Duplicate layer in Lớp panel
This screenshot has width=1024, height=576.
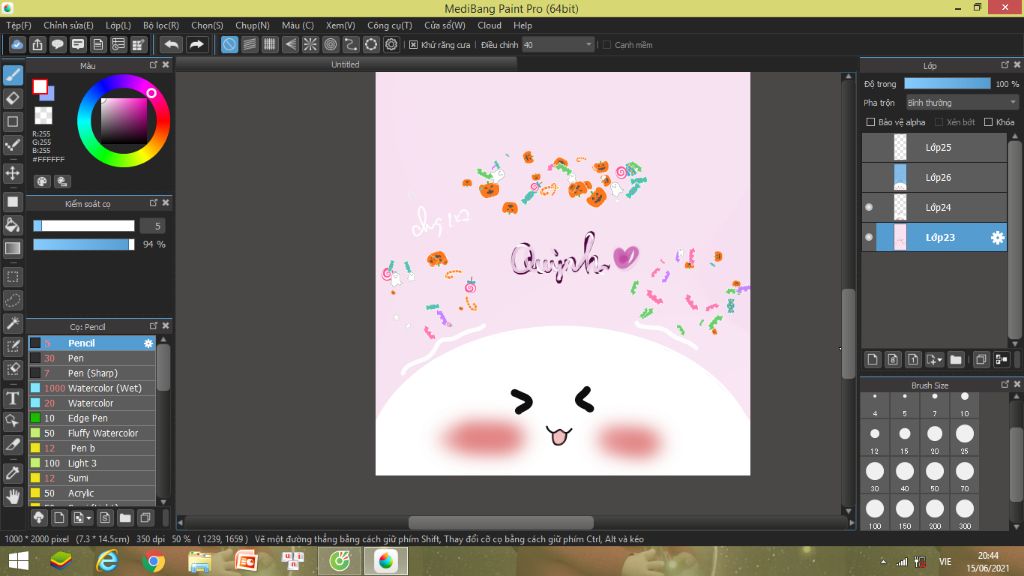click(x=981, y=359)
